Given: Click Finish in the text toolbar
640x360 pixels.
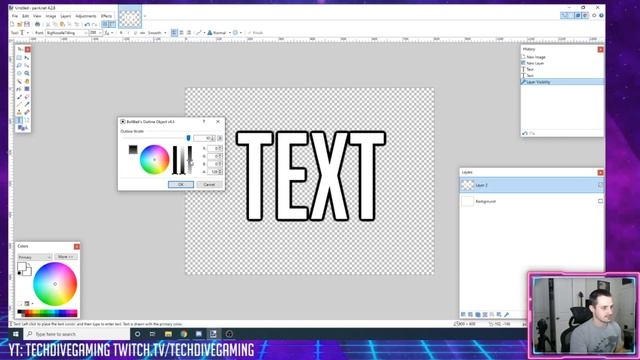Looking at the screenshot, I should click(x=256, y=33).
